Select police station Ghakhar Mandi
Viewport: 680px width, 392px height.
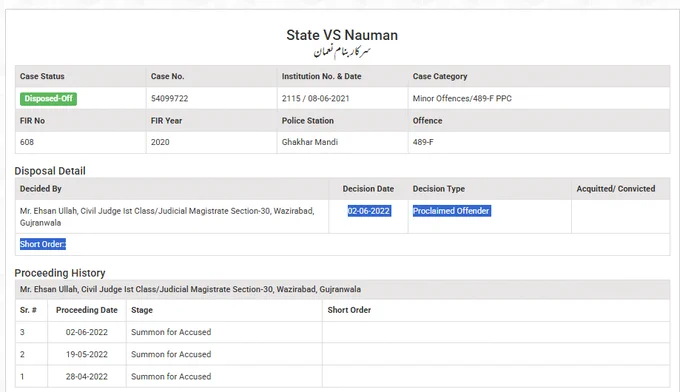coord(310,142)
